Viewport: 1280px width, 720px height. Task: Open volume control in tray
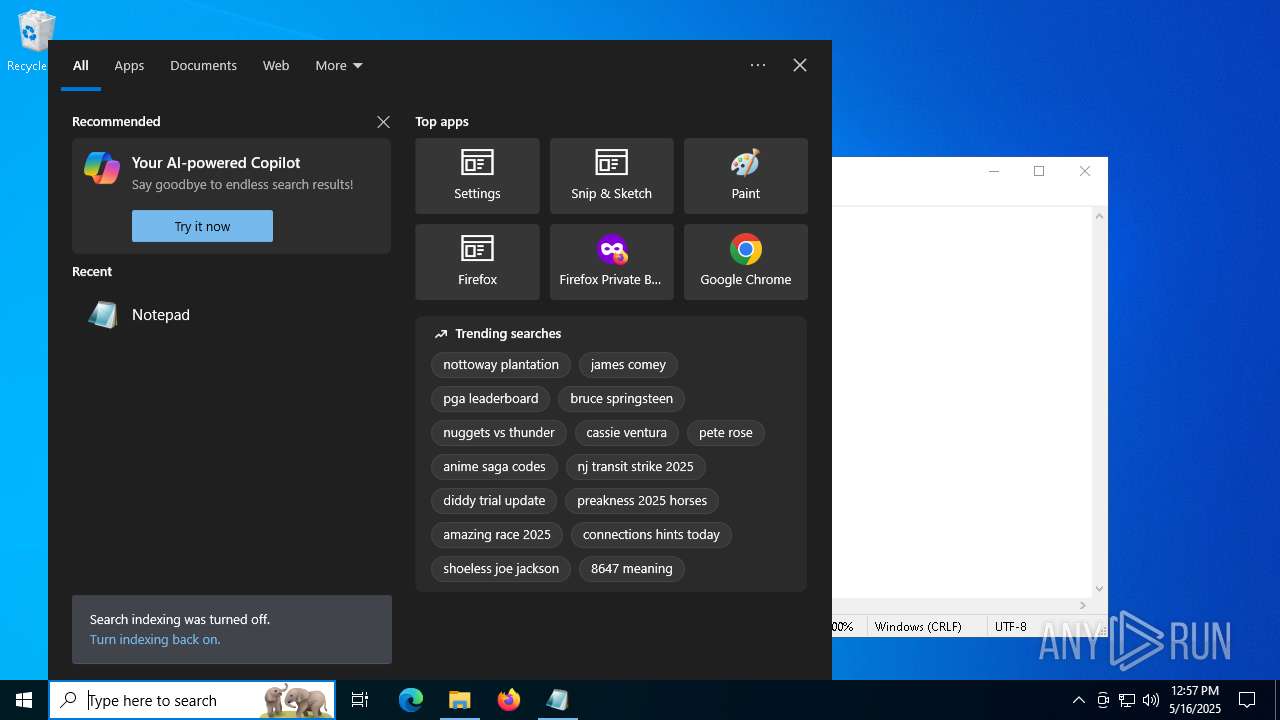point(1151,700)
